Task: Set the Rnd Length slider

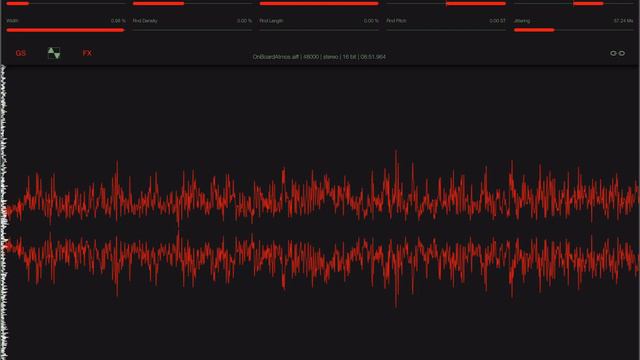Action: [x=319, y=30]
